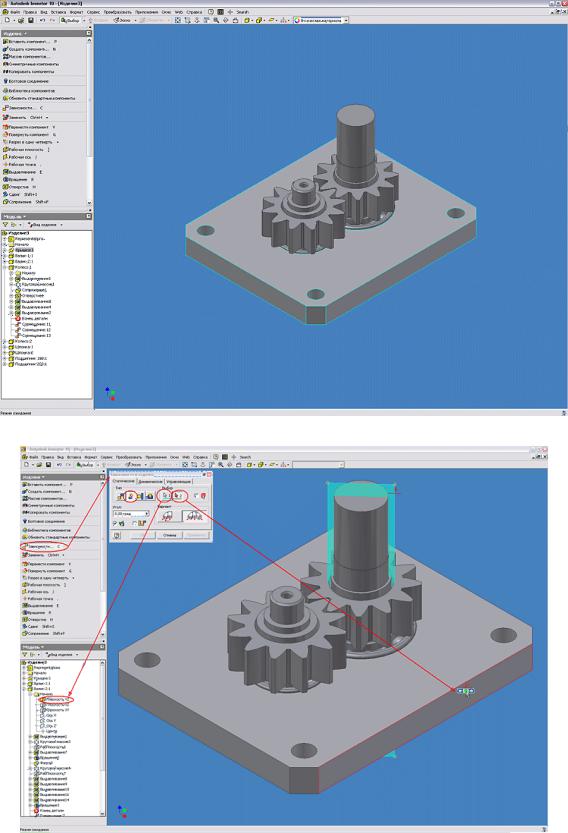Click New document icon in upper window toolbar
Image resolution: width=568 pixels, height=833 pixels.
click(x=7, y=20)
